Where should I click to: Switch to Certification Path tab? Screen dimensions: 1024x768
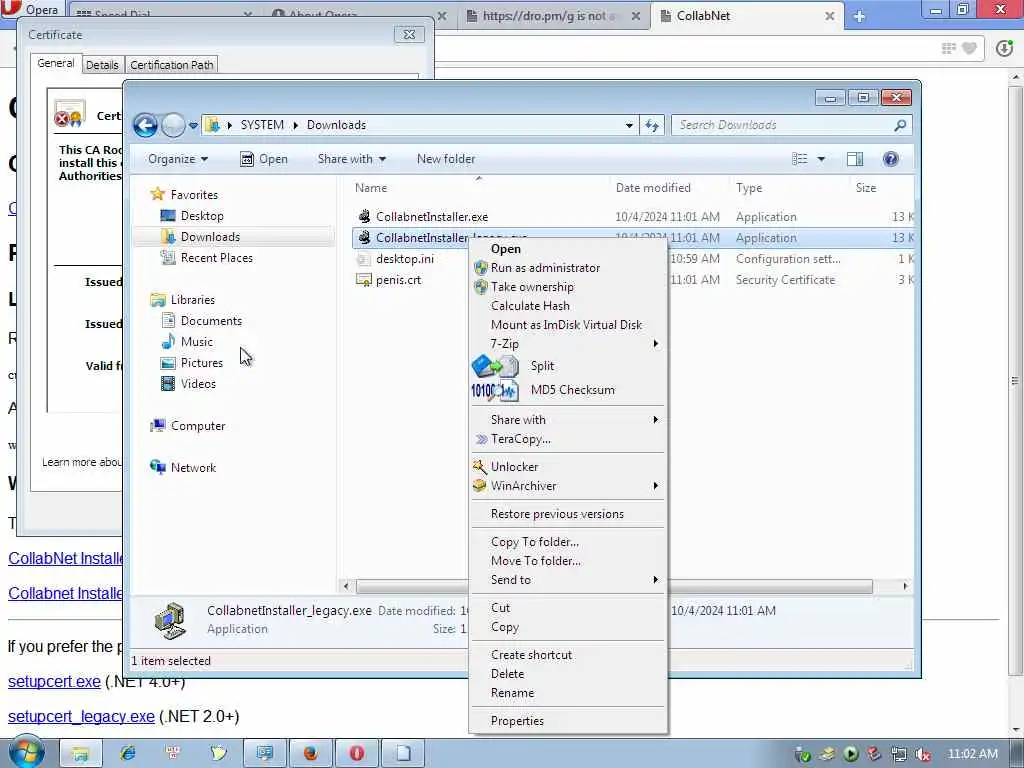[172, 65]
